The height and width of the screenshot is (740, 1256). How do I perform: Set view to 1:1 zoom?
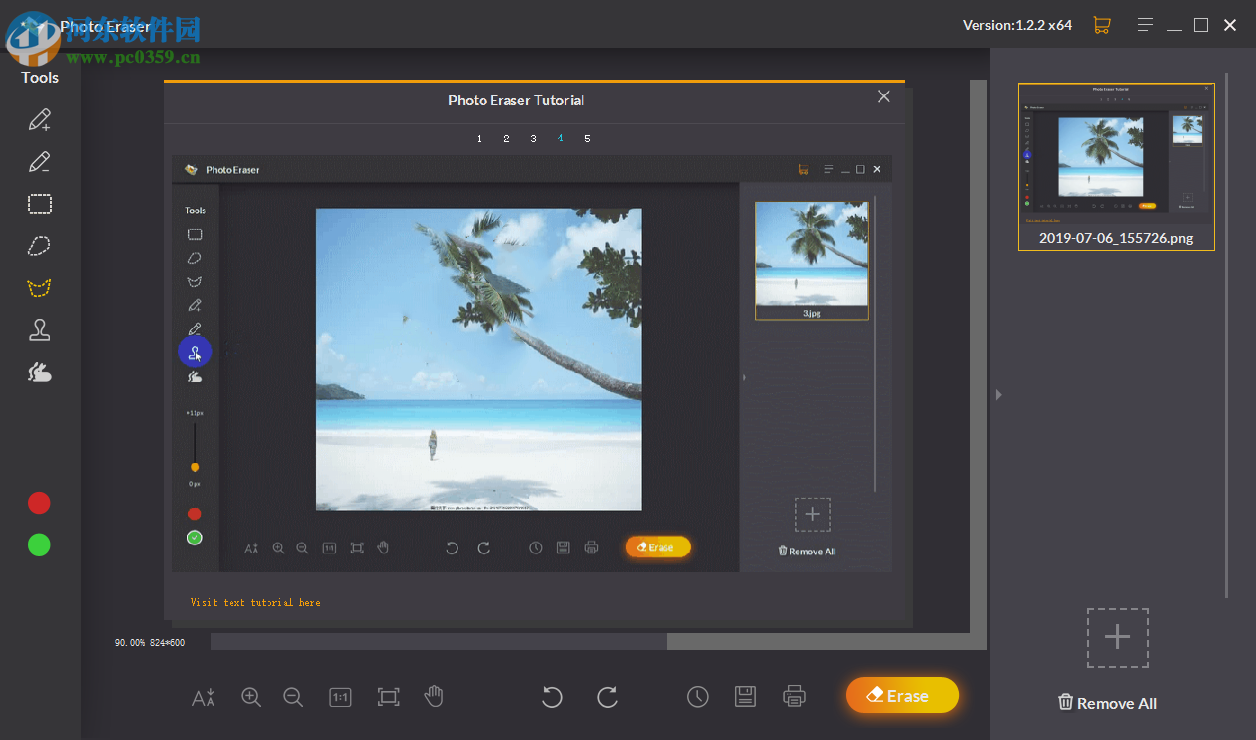tap(340, 697)
